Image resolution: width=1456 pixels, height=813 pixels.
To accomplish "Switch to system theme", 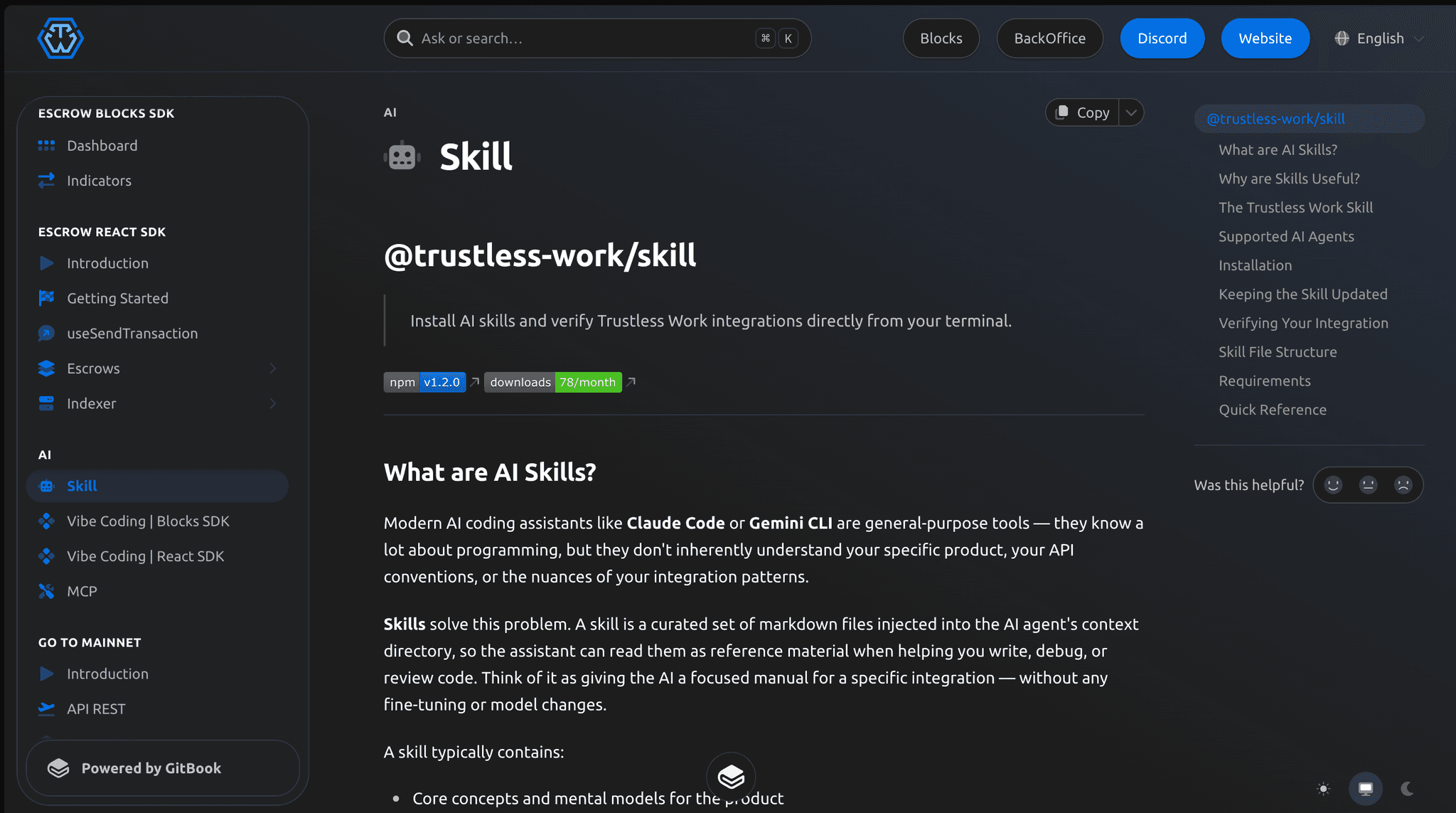I will [1365, 788].
